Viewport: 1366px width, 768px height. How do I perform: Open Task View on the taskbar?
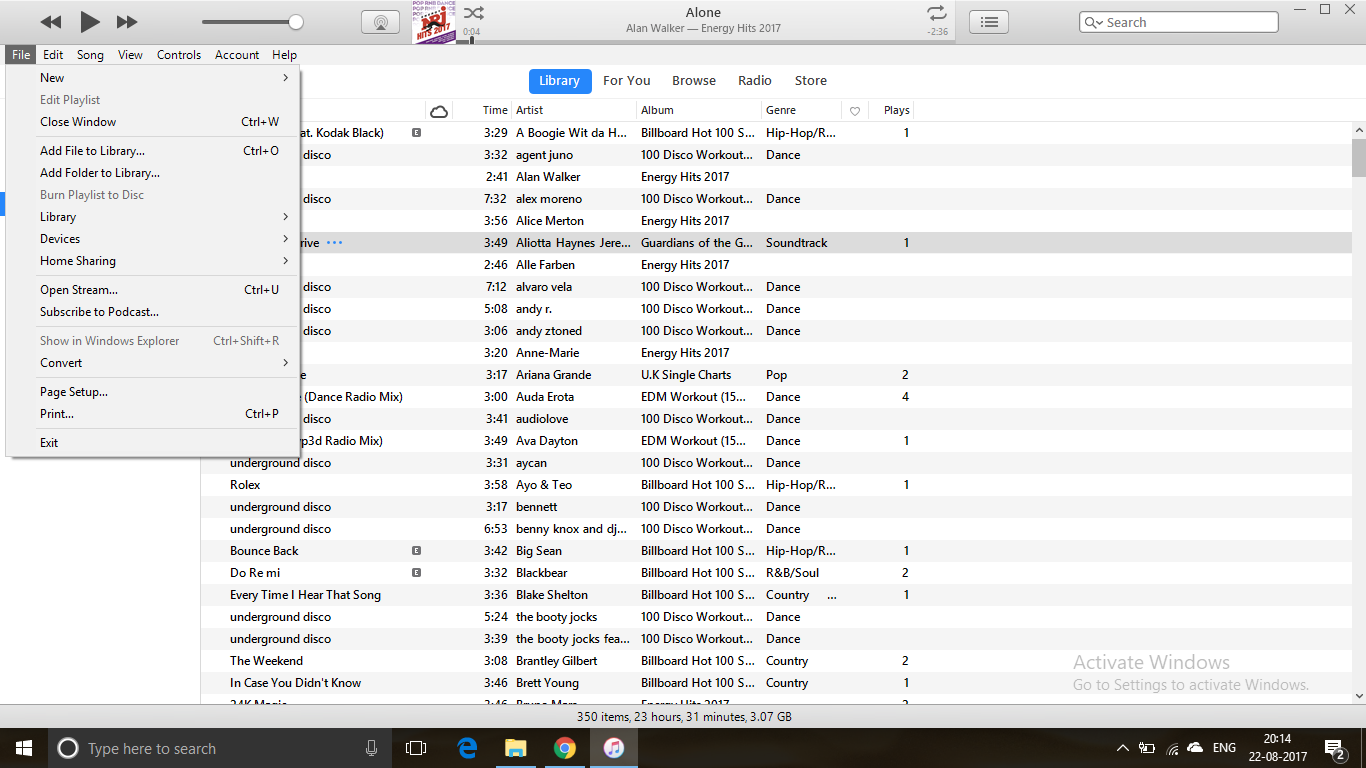tap(416, 748)
